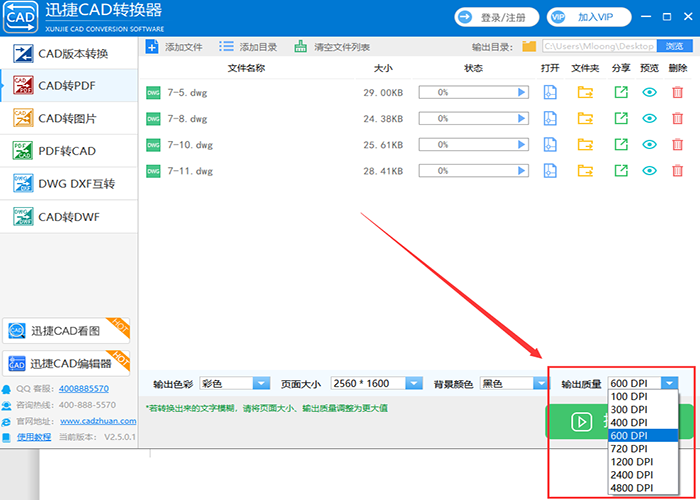Choose 720 DPI from the list
This screenshot has width=700, height=500.
[x=643, y=449]
